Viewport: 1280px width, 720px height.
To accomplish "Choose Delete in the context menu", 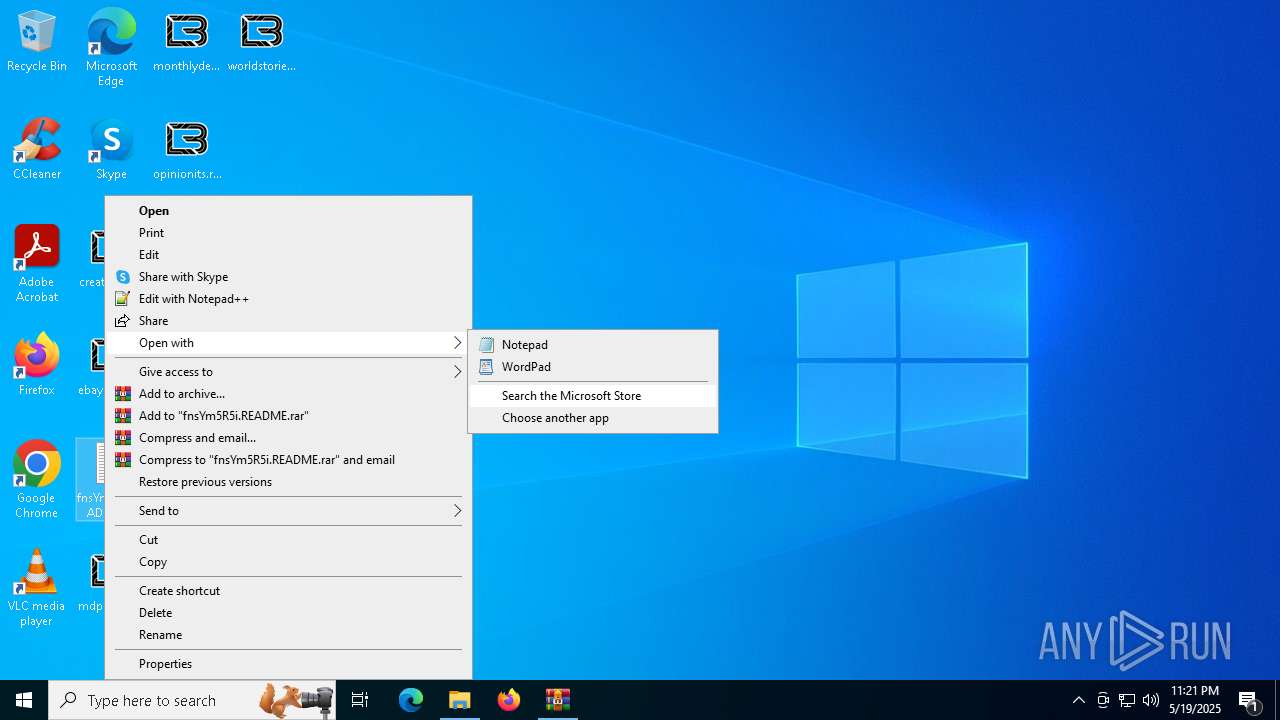I will pyautogui.click(x=288, y=613).
